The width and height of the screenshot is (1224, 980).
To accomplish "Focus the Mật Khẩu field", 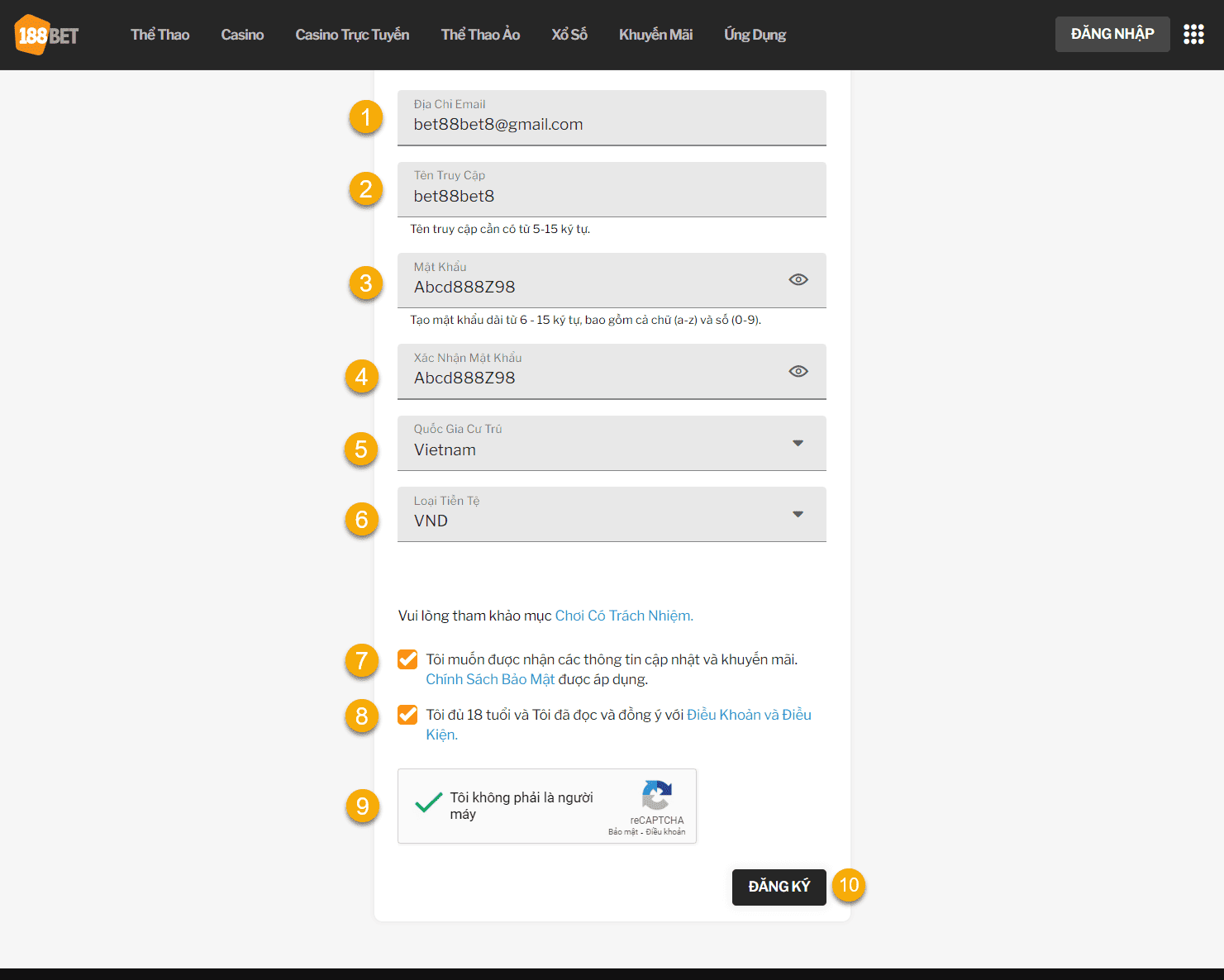I will pos(612,280).
